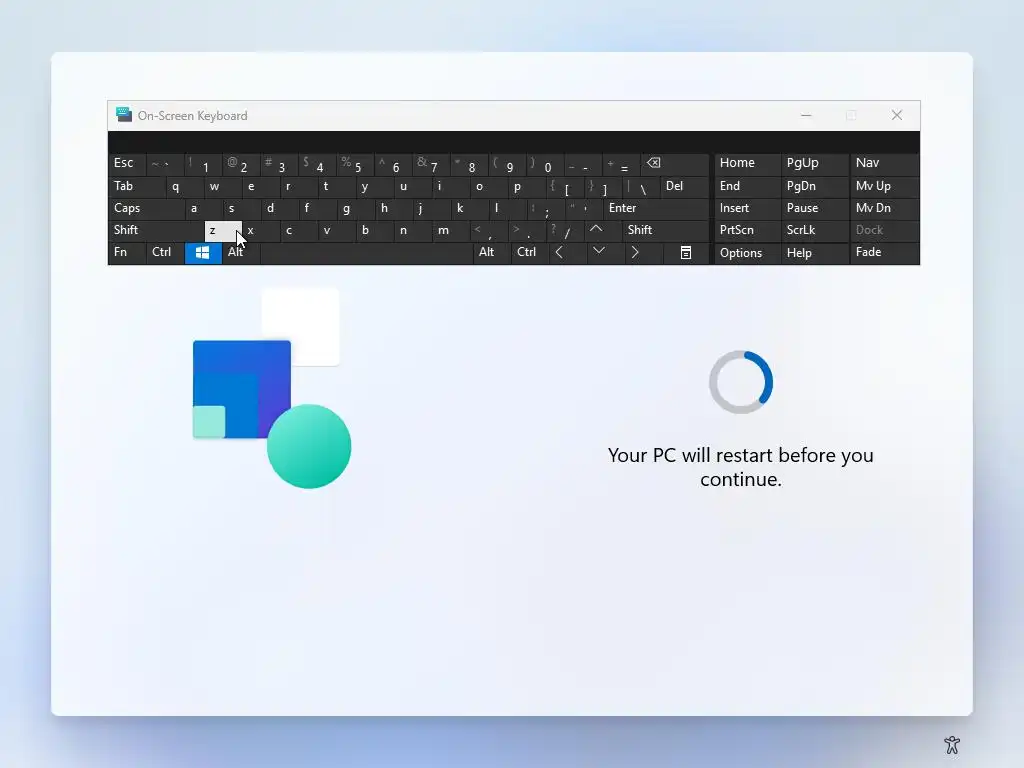Image resolution: width=1024 pixels, height=768 pixels.
Task: Click the context menu key icon
Action: pyautogui.click(x=686, y=253)
